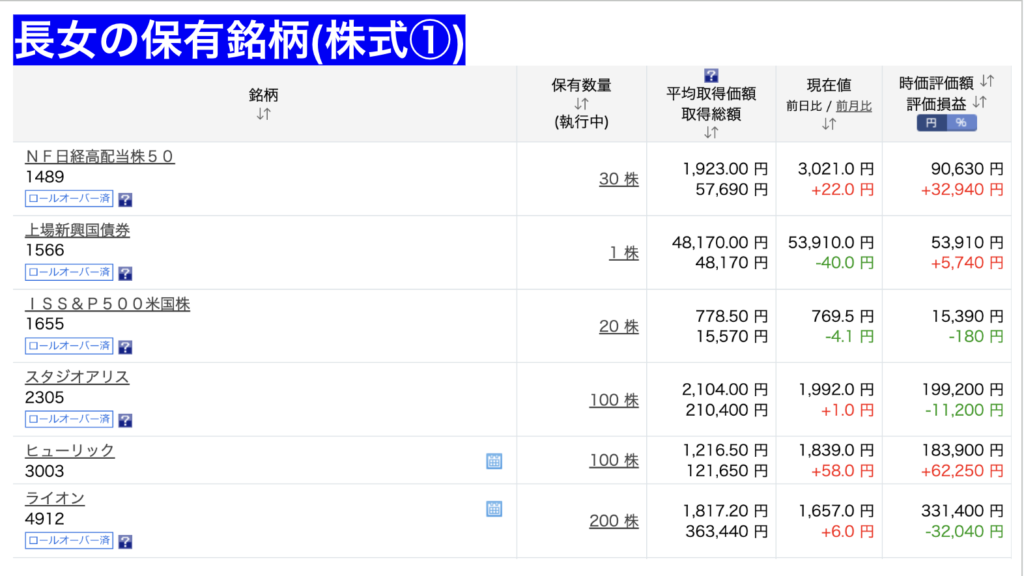Sort the table by 銘柄 column

click(x=263, y=114)
